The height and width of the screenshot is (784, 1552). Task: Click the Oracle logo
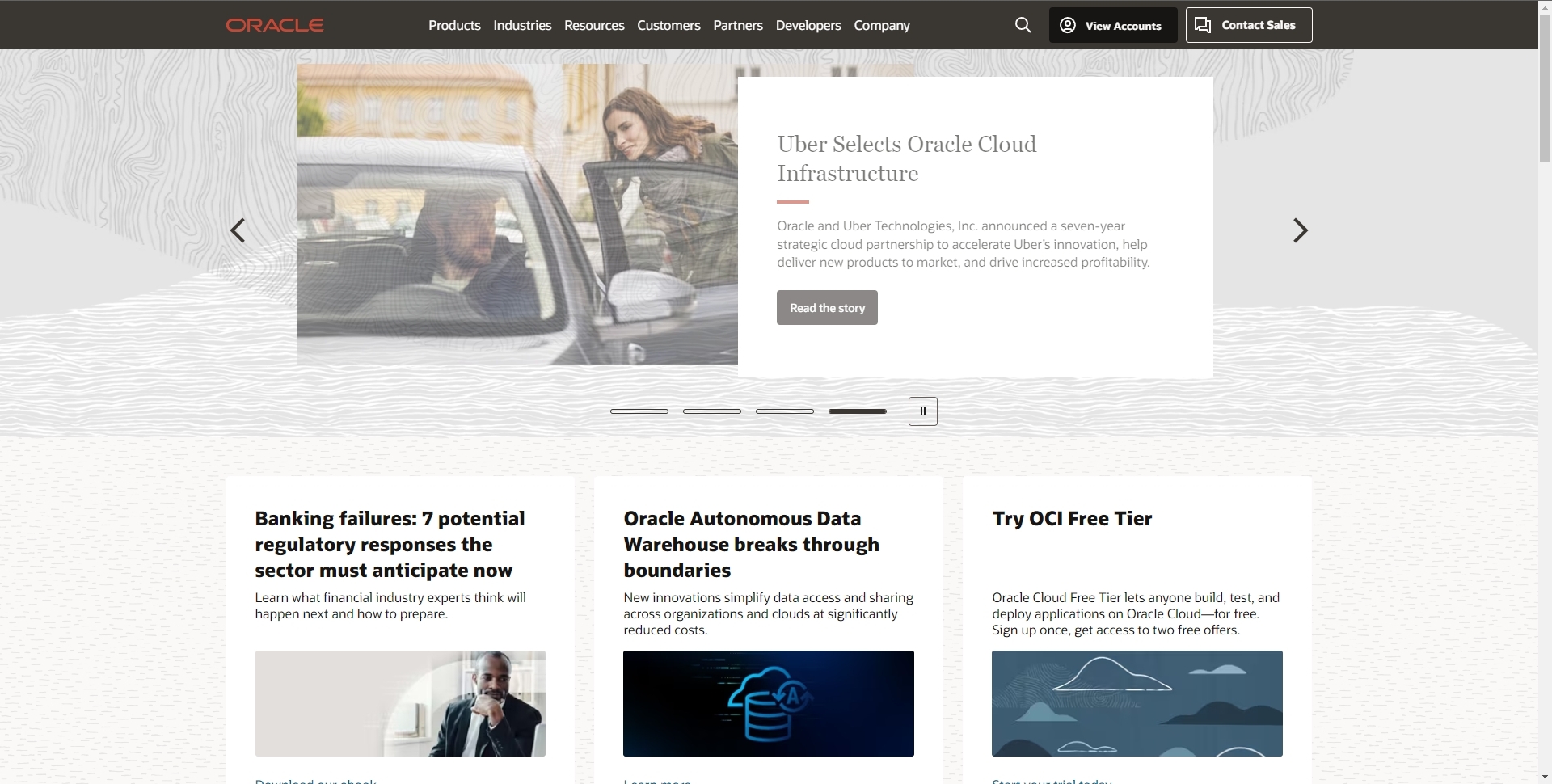point(275,25)
